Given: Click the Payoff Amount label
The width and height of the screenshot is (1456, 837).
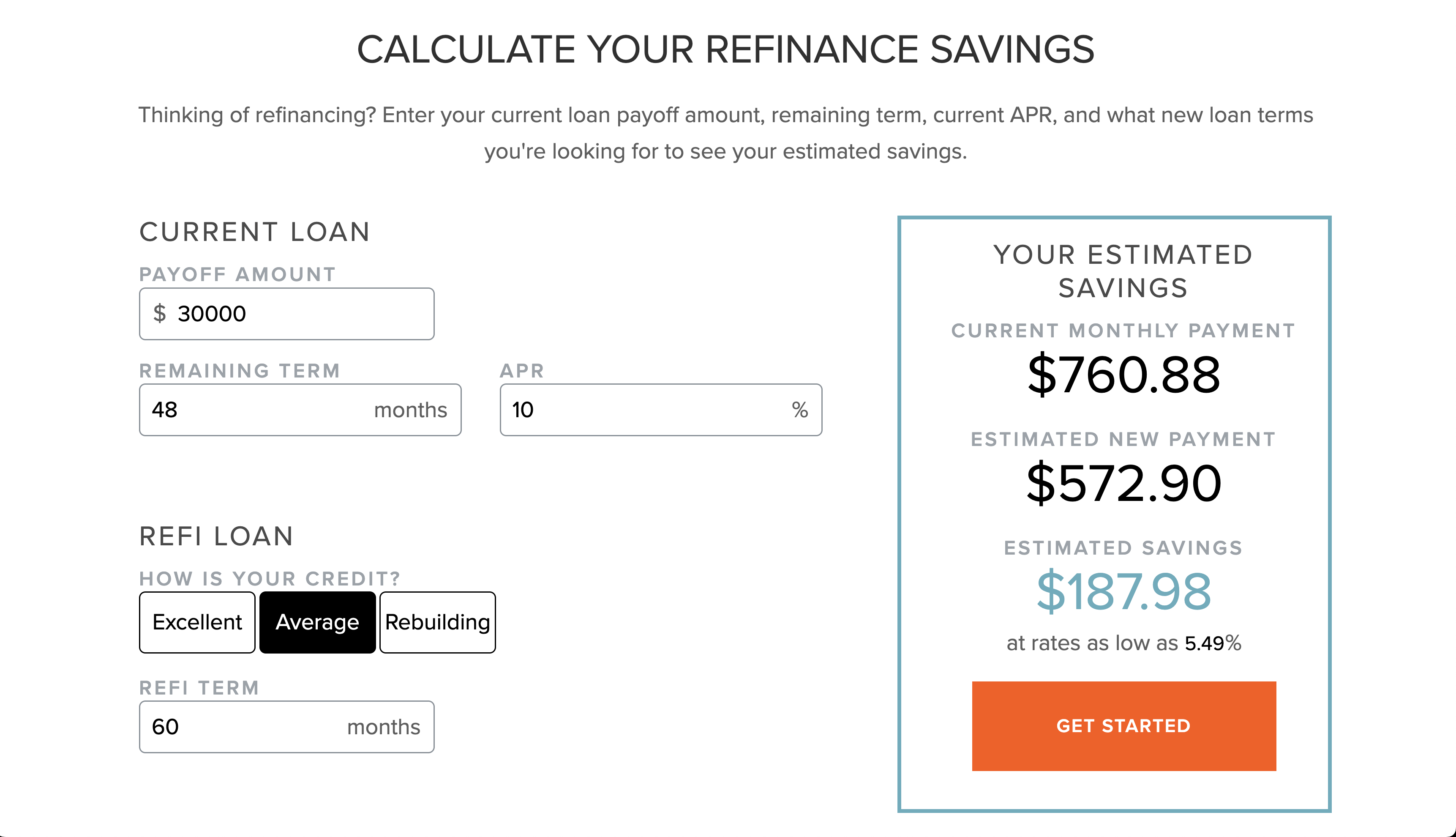Looking at the screenshot, I should [x=237, y=274].
